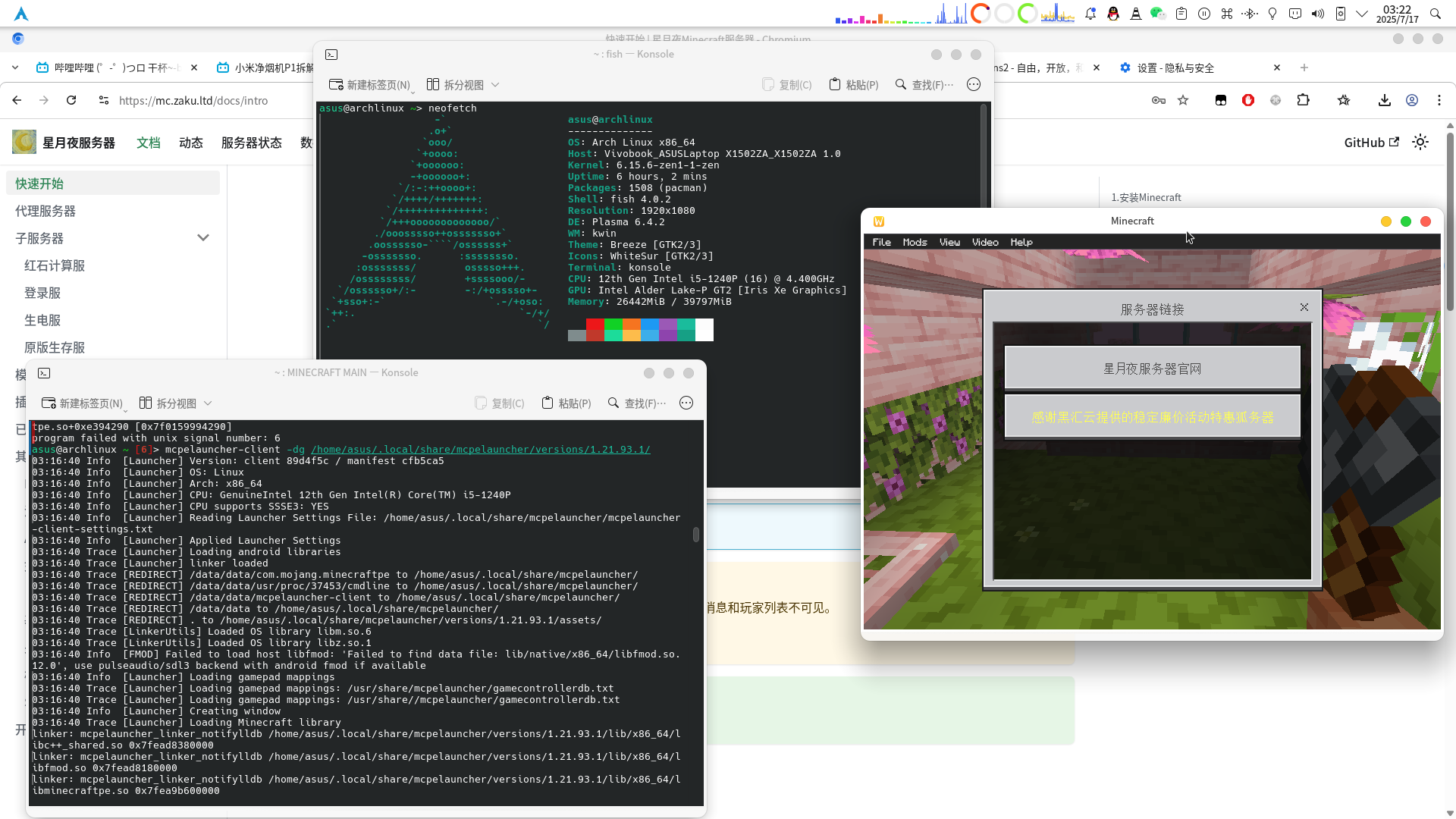Click the mc.zaku.ltd address bar
1456x819 pixels.
(x=193, y=100)
